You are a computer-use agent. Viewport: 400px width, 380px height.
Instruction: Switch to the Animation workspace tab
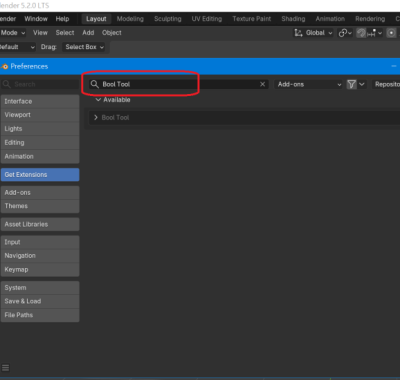pos(330,19)
